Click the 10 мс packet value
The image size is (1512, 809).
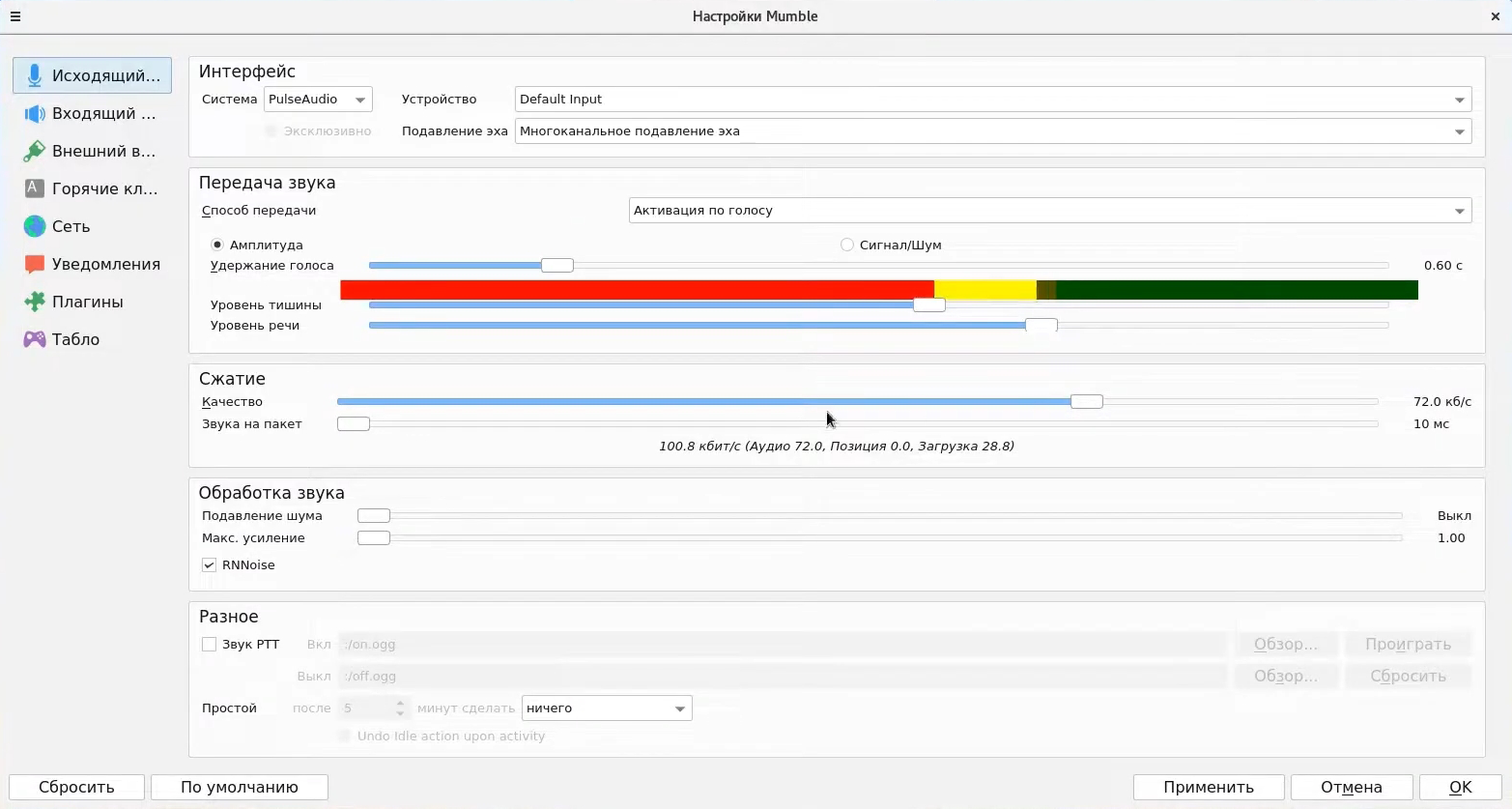click(1431, 424)
